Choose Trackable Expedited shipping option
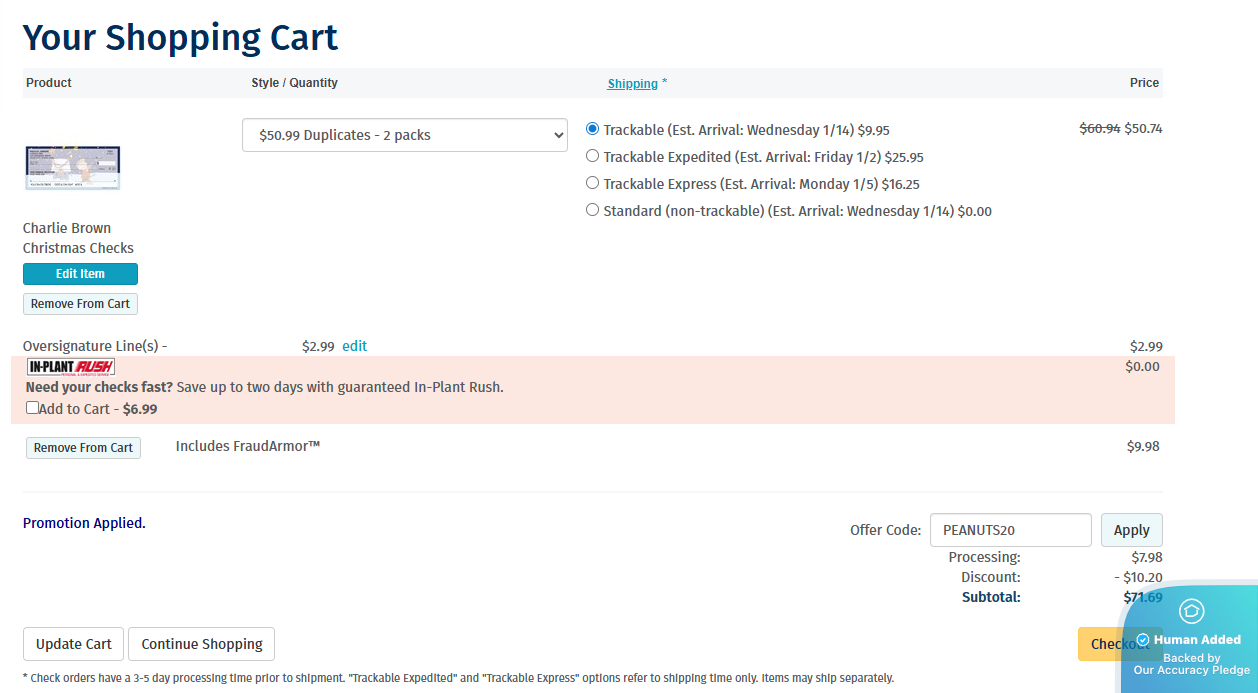 pos(593,156)
